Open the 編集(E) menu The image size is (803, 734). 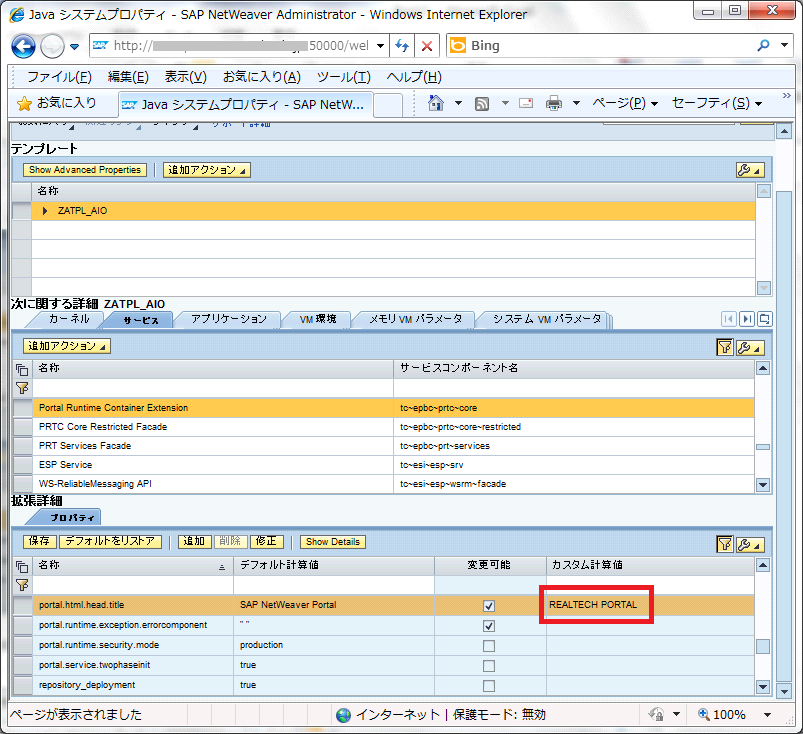(128, 77)
